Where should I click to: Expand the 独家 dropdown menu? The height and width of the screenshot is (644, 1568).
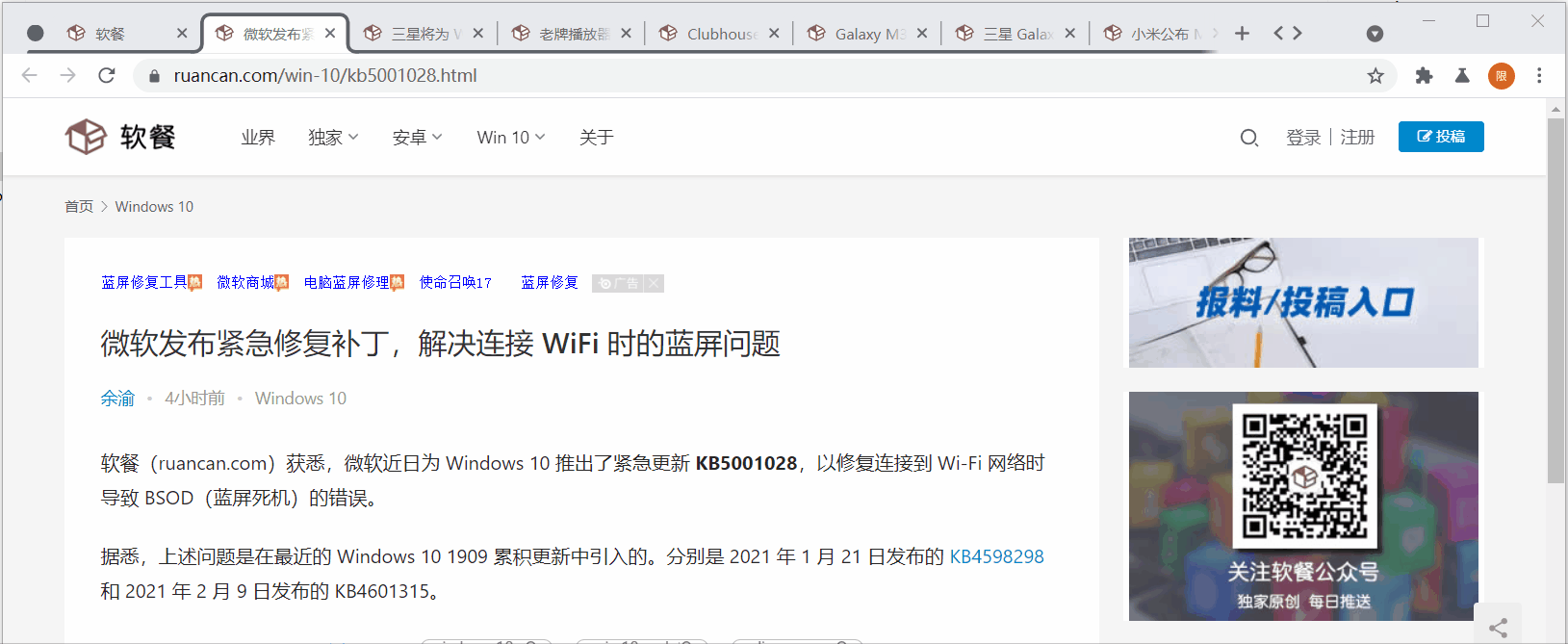coord(333,138)
